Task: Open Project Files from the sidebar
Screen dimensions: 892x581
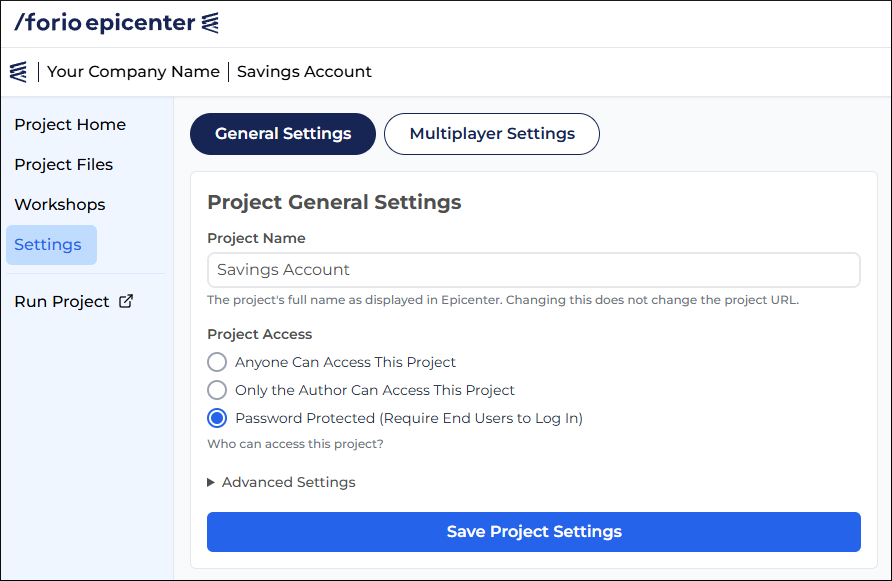Action: (64, 165)
